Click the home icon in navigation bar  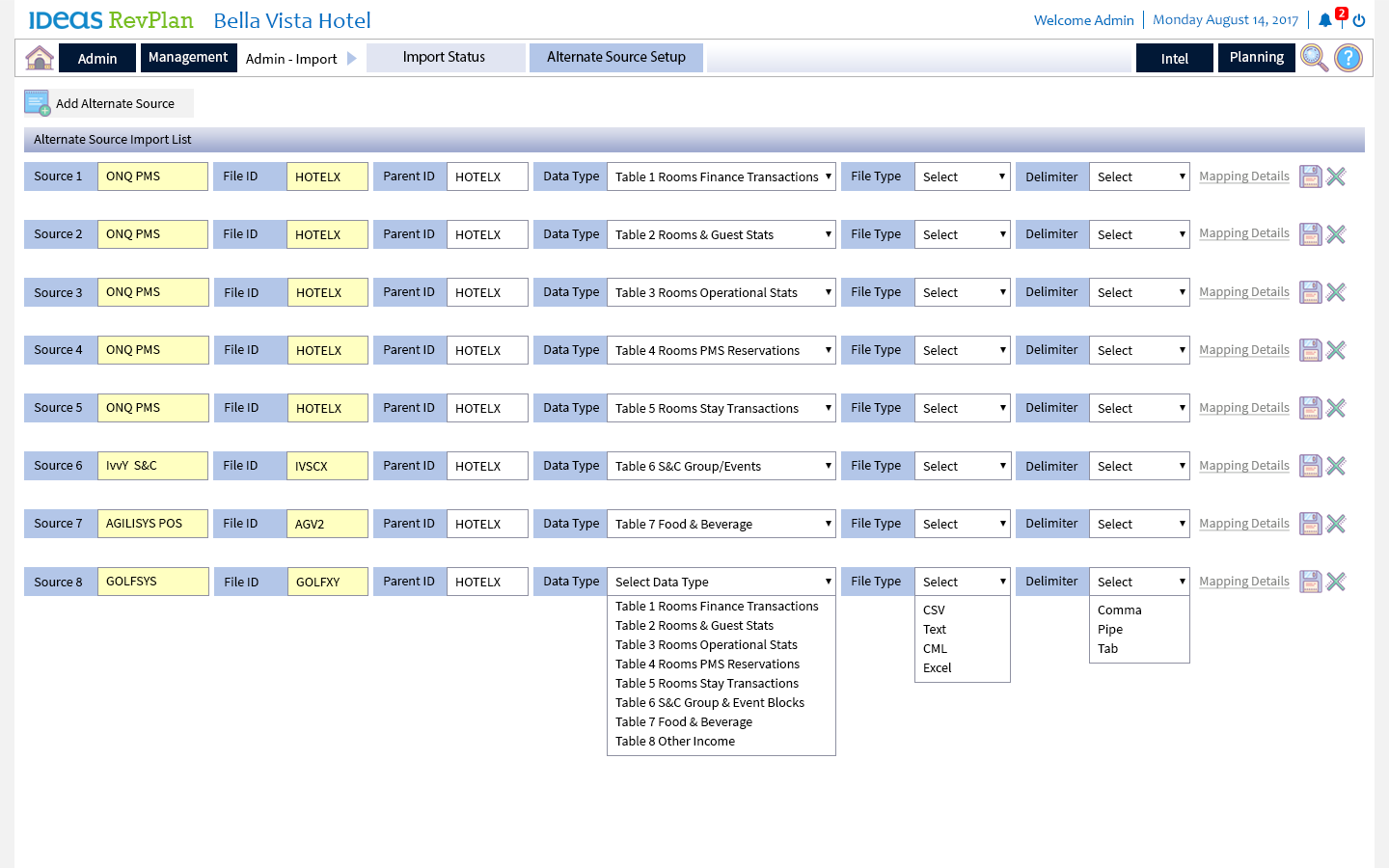point(40,58)
